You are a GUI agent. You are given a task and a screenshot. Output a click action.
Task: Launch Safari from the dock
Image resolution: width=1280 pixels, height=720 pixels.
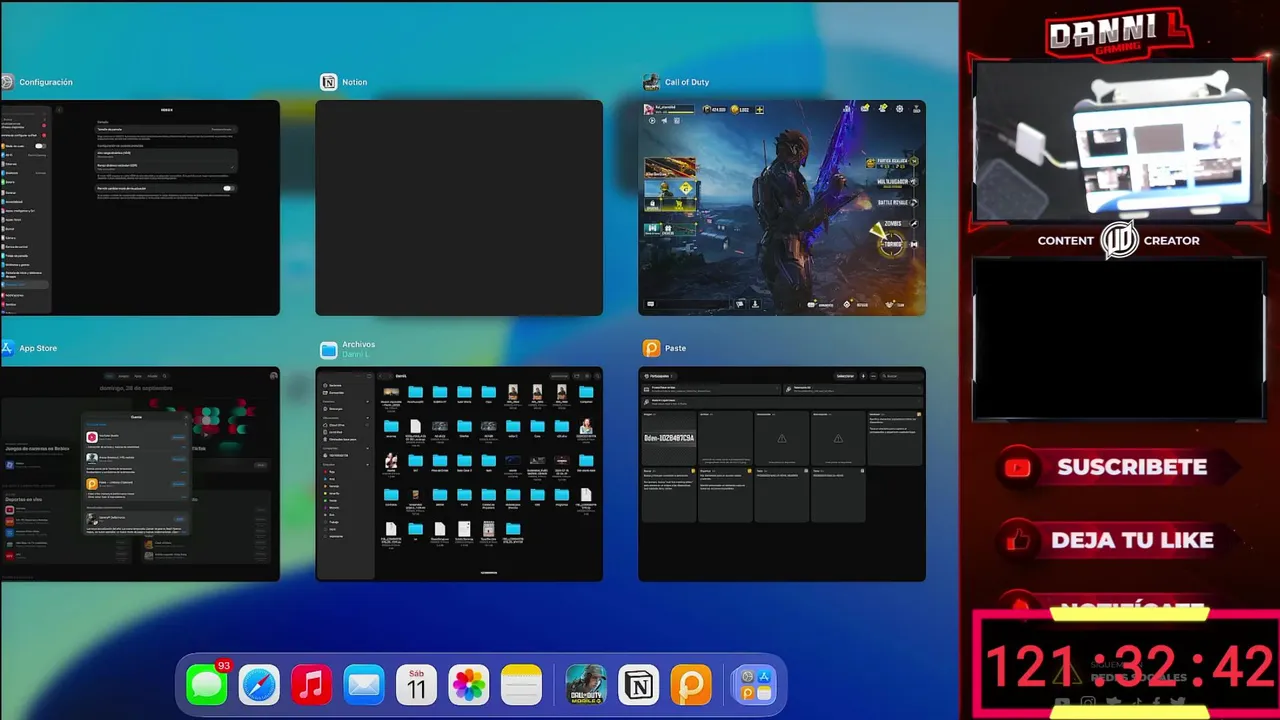pyautogui.click(x=259, y=686)
